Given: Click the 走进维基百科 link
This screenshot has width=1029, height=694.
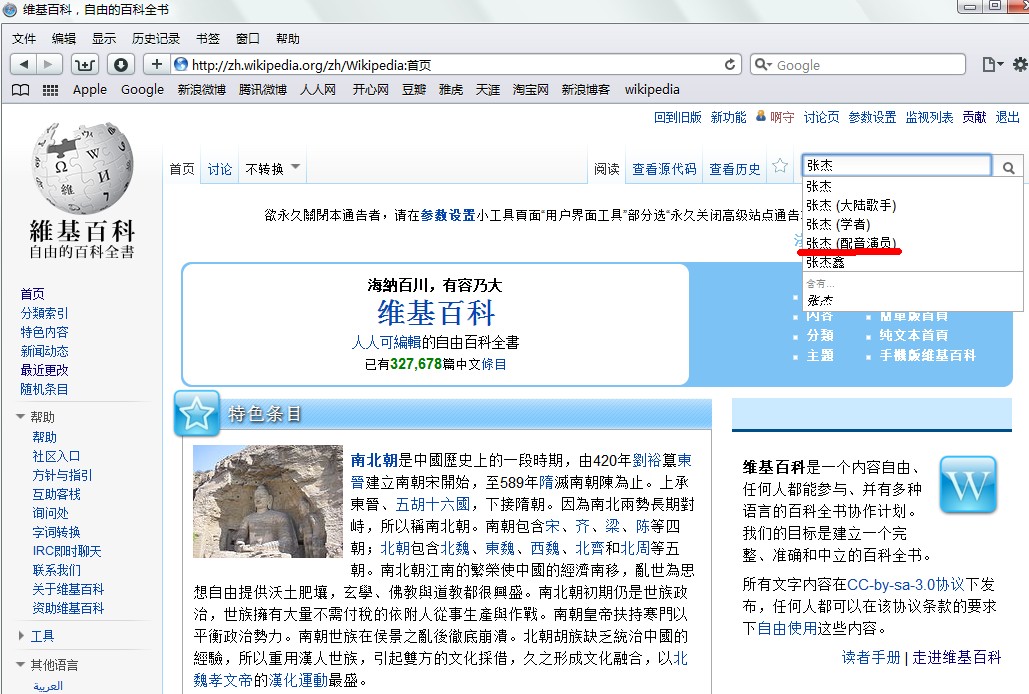Looking at the screenshot, I should [x=957, y=657].
